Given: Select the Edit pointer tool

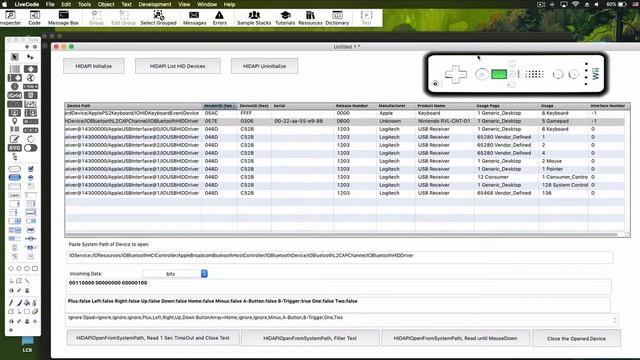Looking at the screenshot, I should tap(30, 57).
